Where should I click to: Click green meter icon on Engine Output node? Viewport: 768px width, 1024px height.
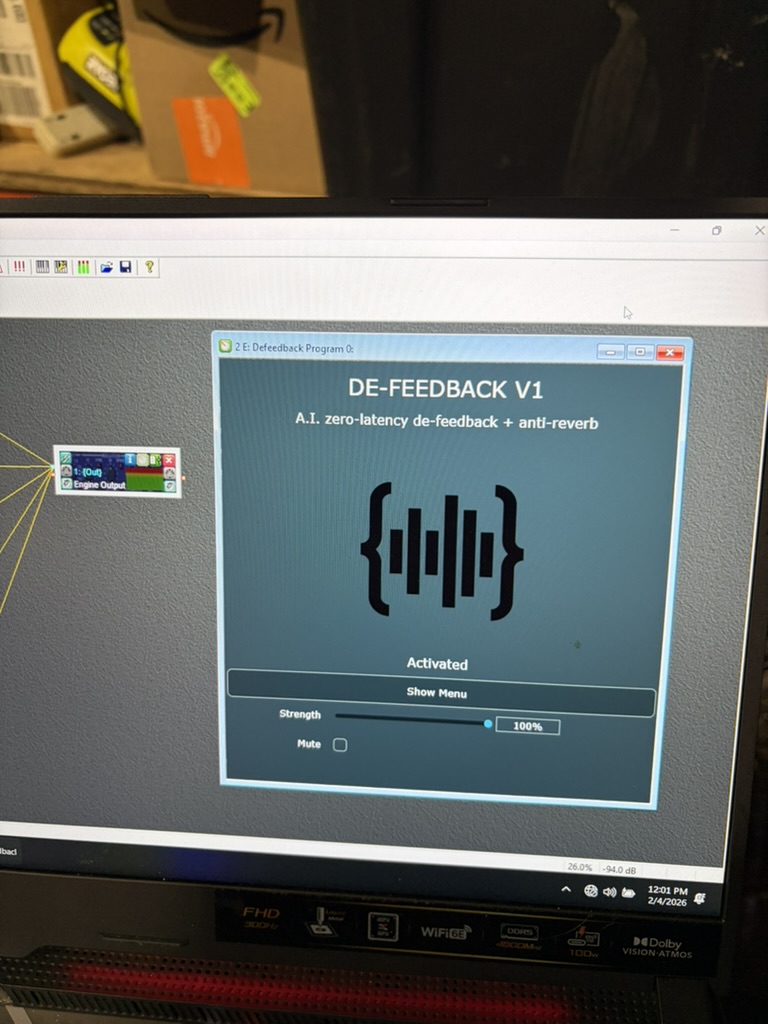click(155, 460)
